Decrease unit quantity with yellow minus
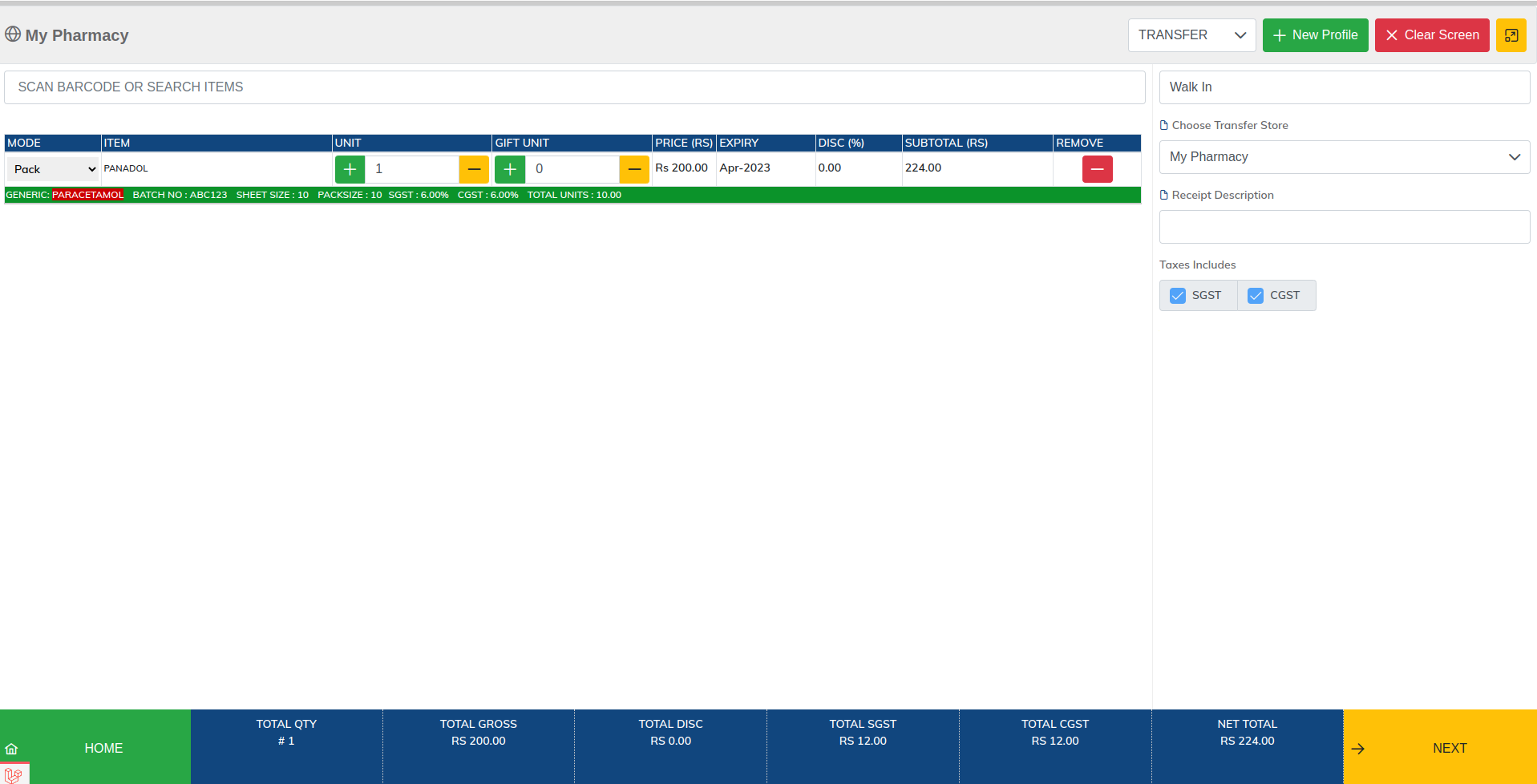The width and height of the screenshot is (1537, 784). coord(474,169)
